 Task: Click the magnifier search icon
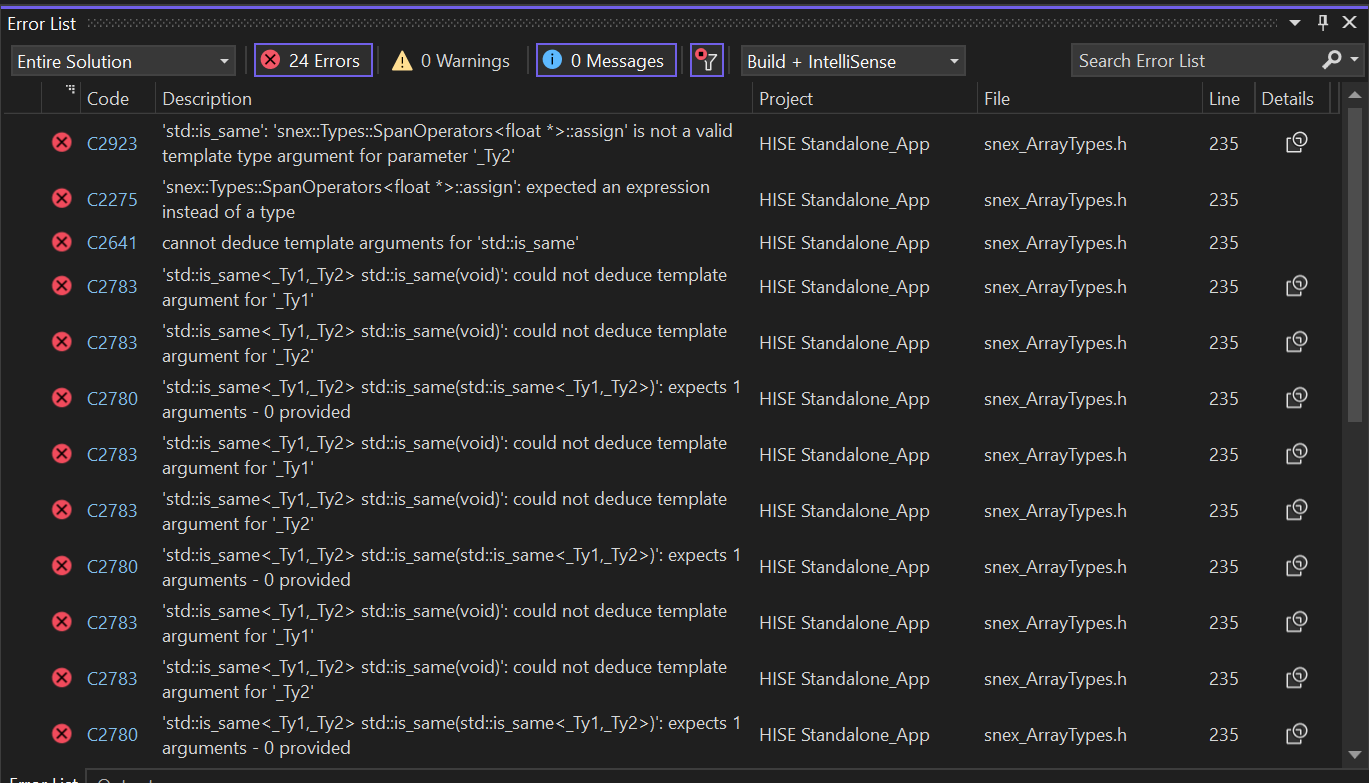pyautogui.click(x=1332, y=60)
